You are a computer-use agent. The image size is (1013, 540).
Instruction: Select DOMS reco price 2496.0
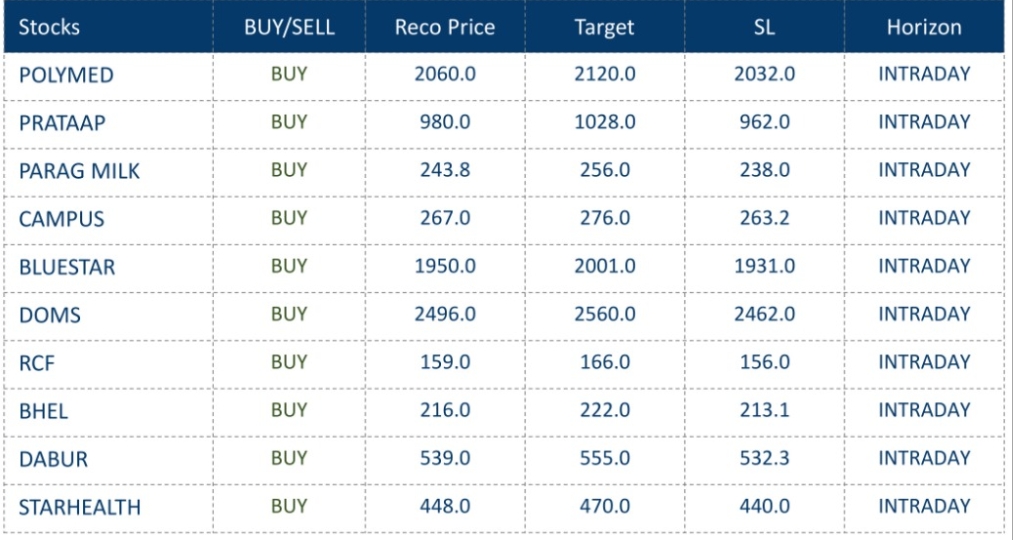(x=445, y=314)
